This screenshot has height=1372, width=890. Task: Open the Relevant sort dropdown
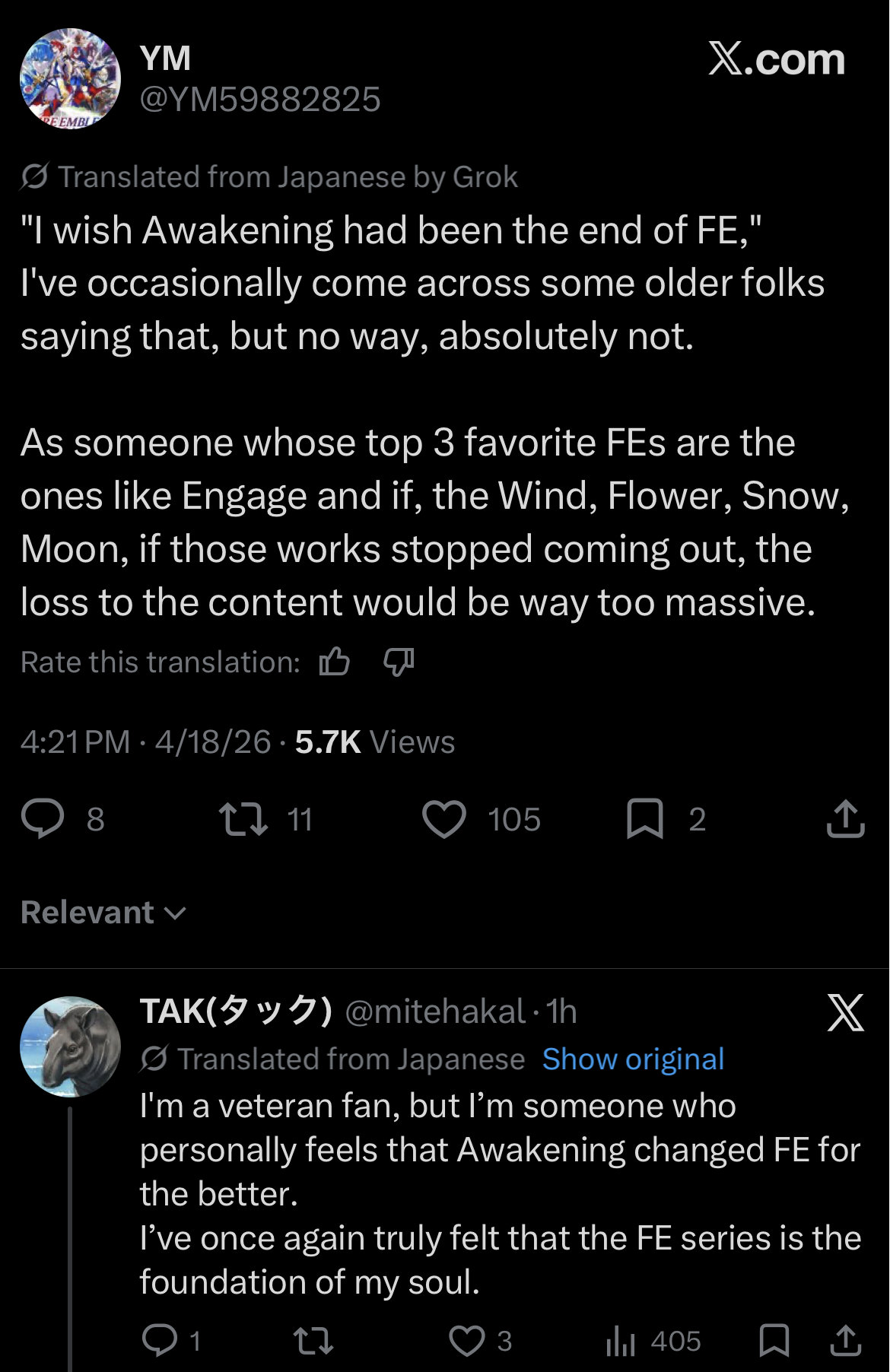click(103, 912)
